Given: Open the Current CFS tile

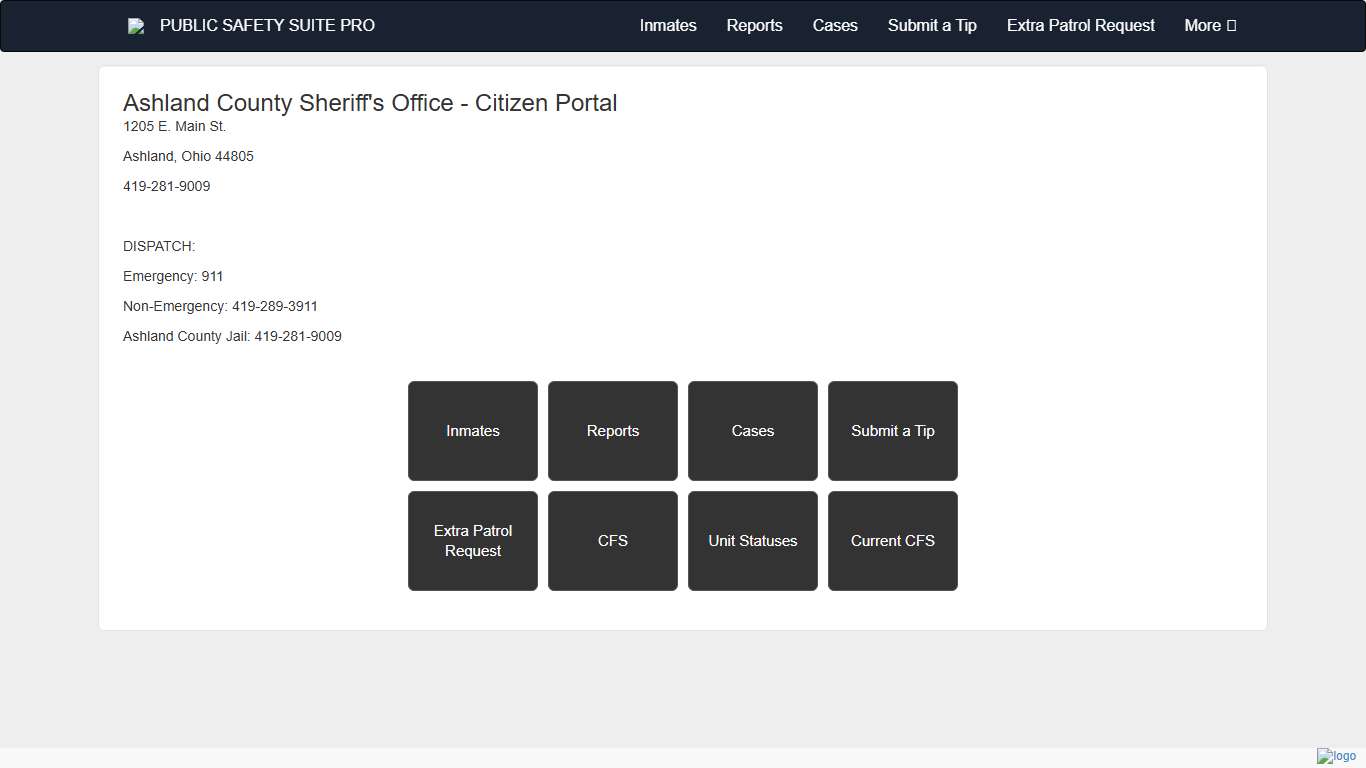Looking at the screenshot, I should [893, 541].
